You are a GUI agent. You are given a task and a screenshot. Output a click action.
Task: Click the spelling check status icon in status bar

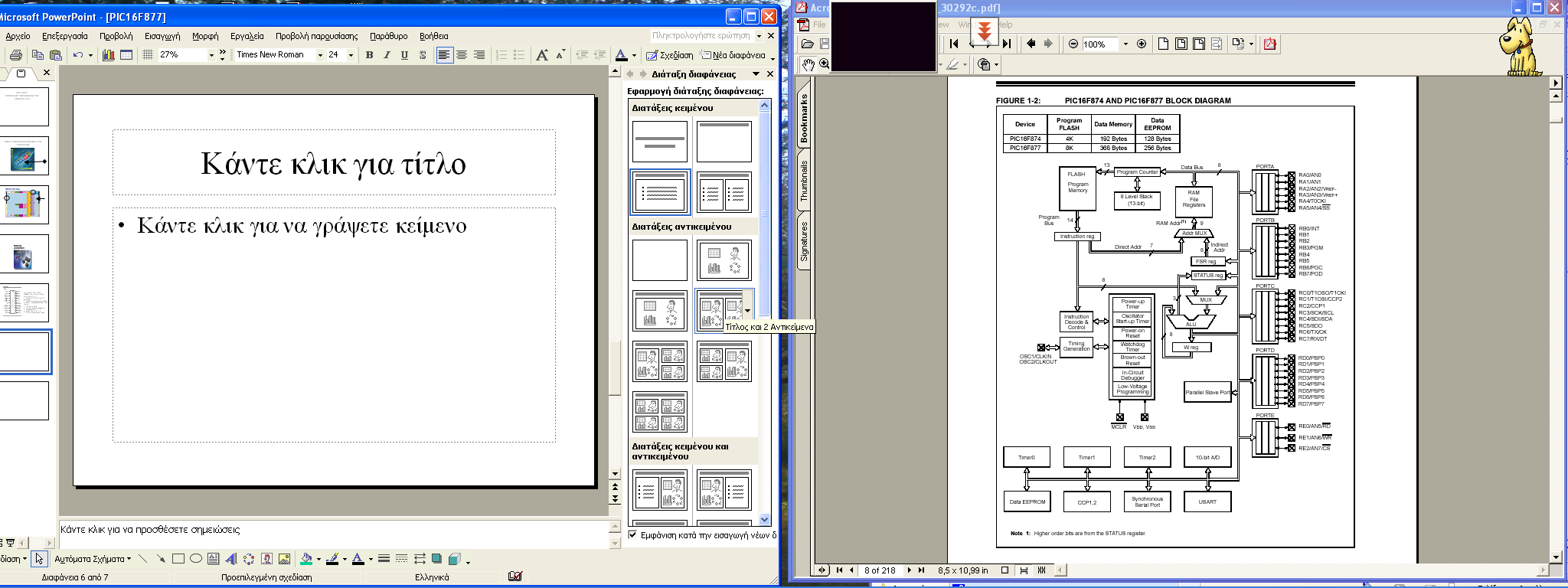tap(515, 577)
